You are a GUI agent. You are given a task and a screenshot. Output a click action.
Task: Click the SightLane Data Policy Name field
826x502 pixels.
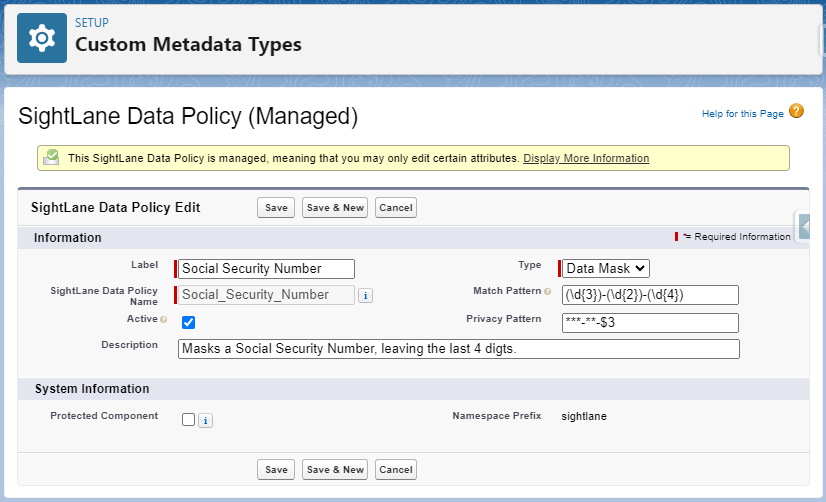[266, 295]
